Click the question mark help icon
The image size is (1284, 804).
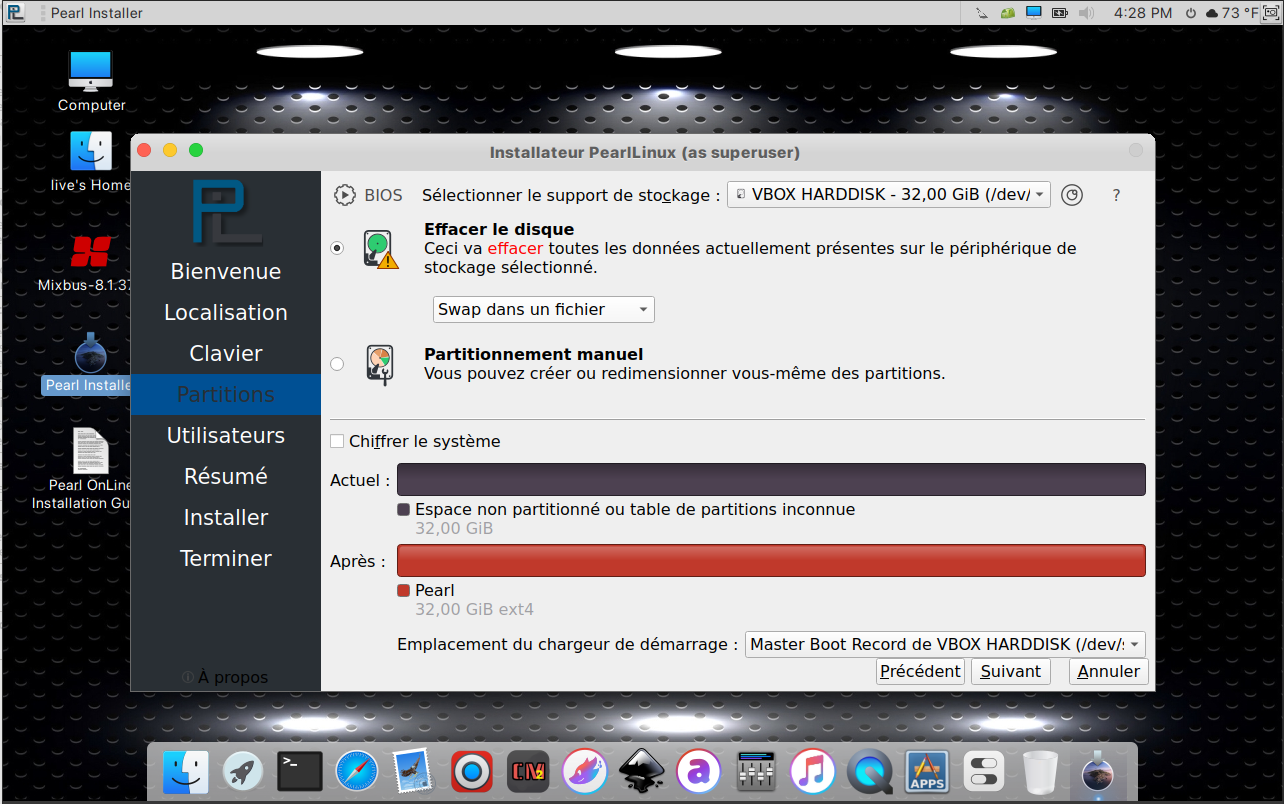click(1116, 196)
